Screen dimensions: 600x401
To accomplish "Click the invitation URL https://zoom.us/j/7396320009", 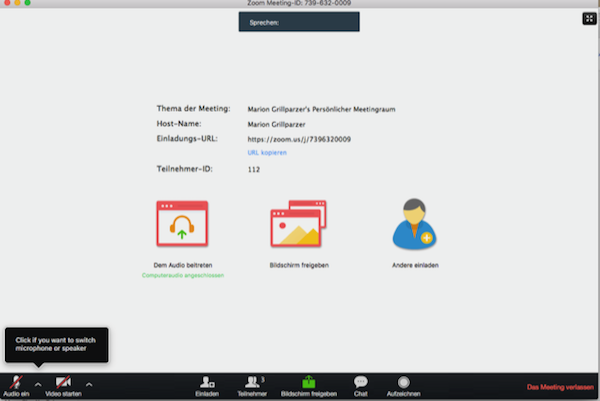I will [299, 139].
